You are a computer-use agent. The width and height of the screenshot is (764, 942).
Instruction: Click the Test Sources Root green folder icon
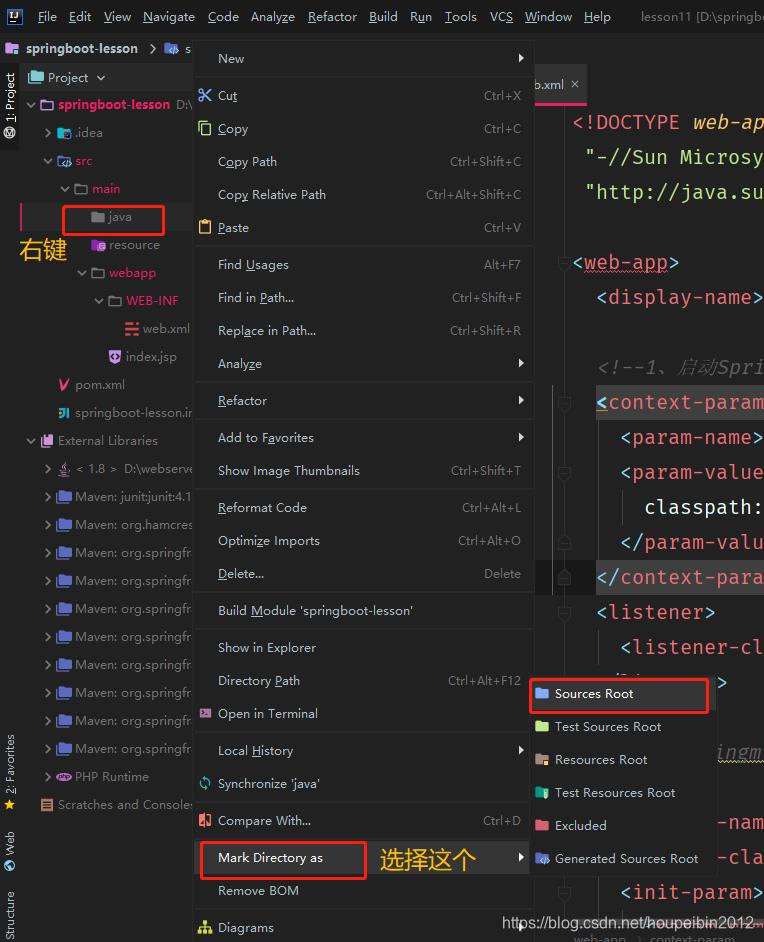tap(542, 726)
